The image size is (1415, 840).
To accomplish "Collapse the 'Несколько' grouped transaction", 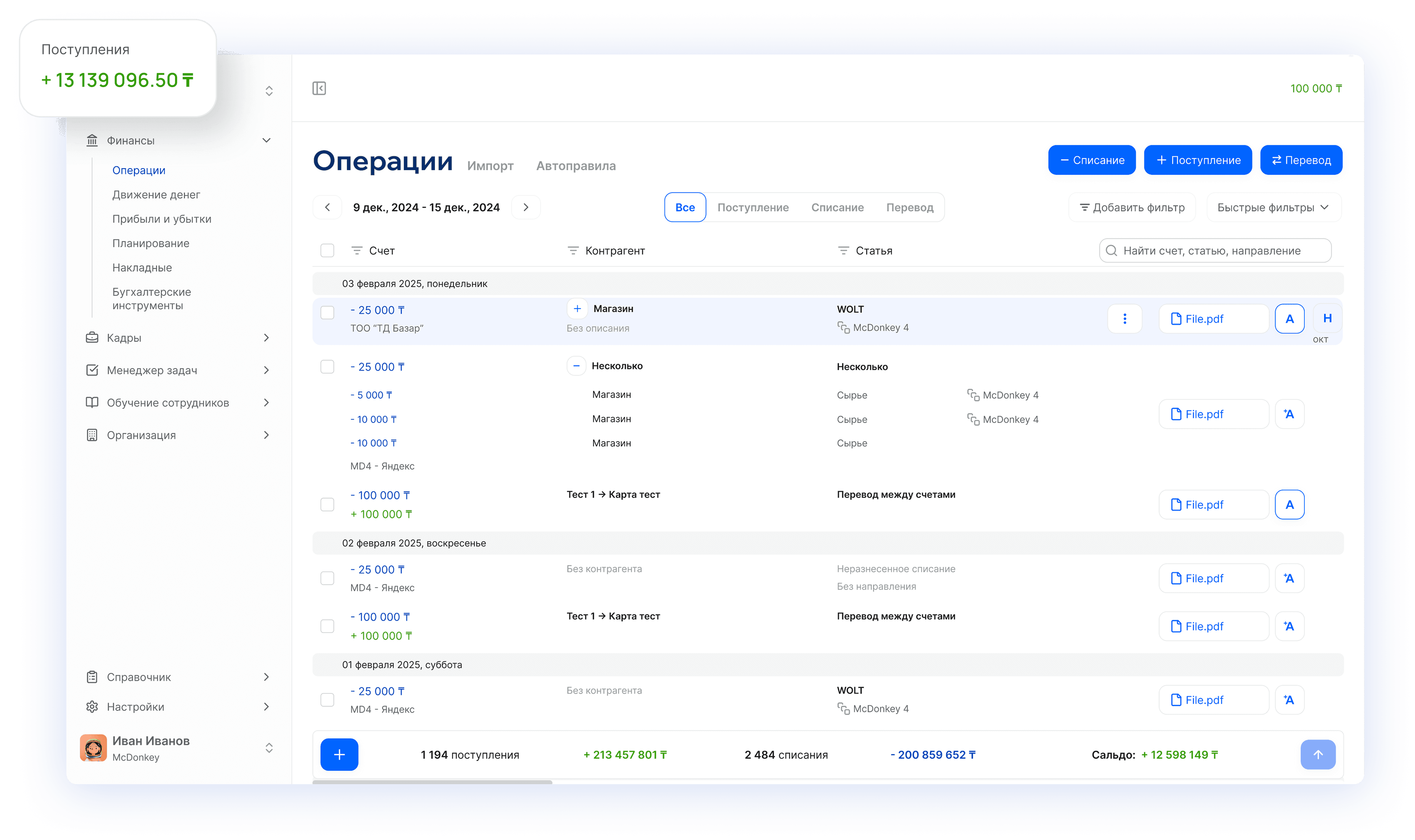I will click(x=576, y=365).
